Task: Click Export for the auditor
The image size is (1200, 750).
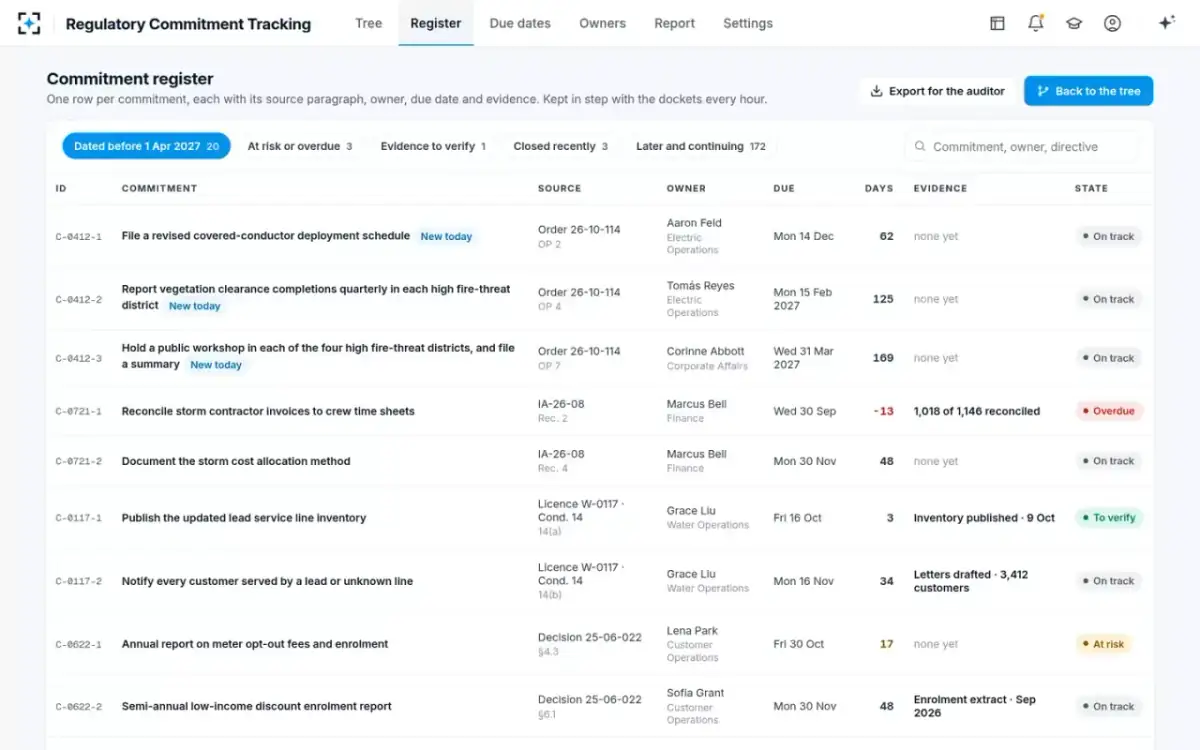Action: click(937, 91)
